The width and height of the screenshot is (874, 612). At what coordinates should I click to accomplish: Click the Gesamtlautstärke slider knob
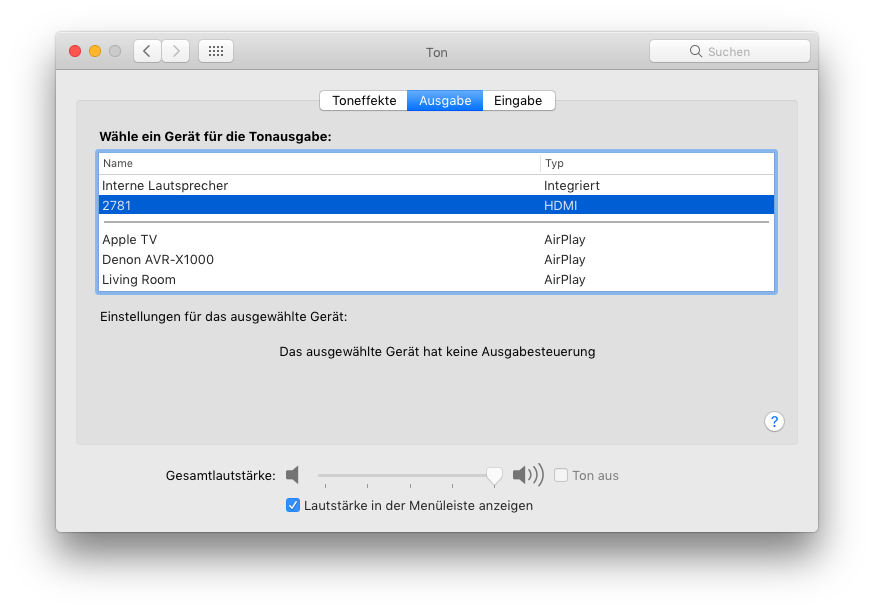pos(494,476)
